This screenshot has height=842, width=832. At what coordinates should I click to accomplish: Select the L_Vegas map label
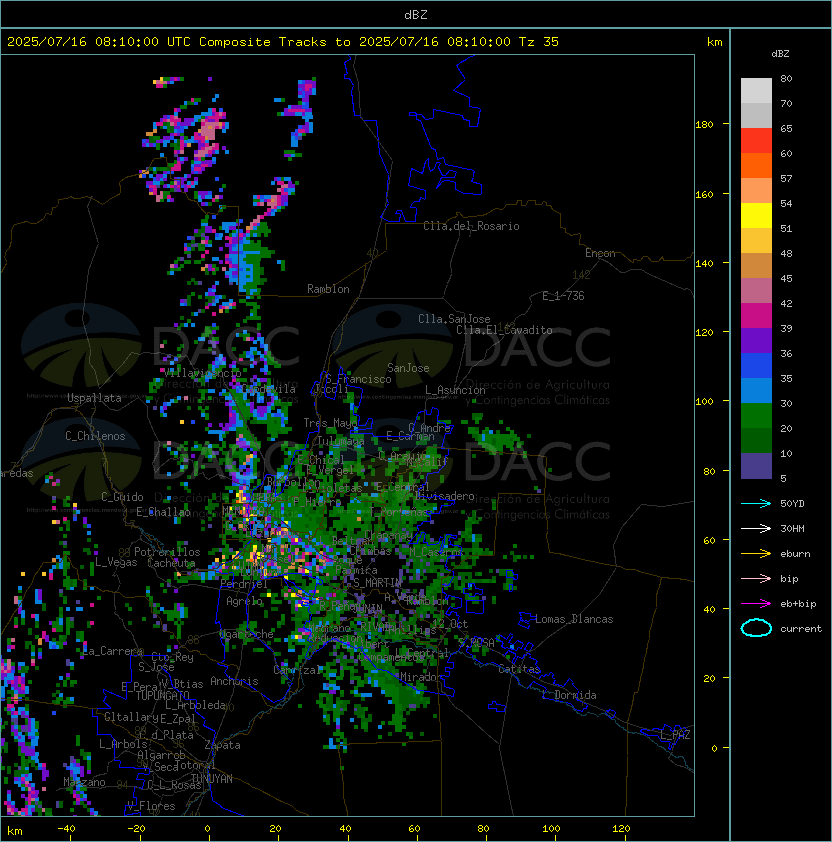[116, 562]
